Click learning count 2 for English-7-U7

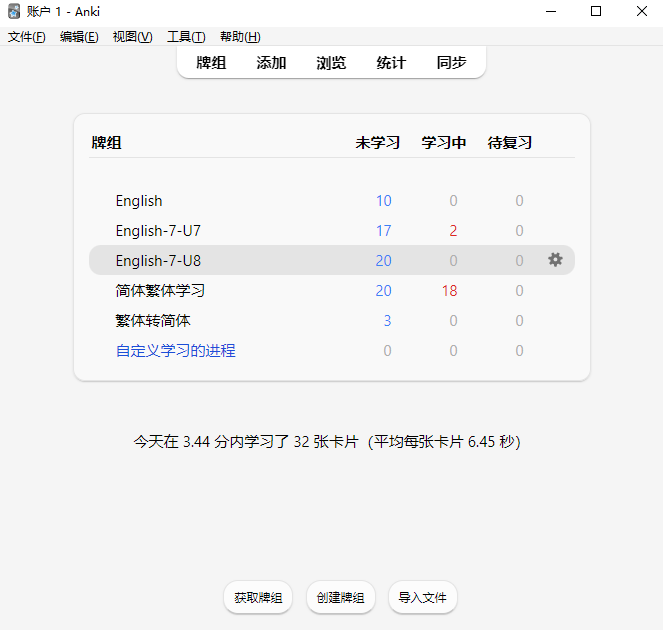(453, 230)
